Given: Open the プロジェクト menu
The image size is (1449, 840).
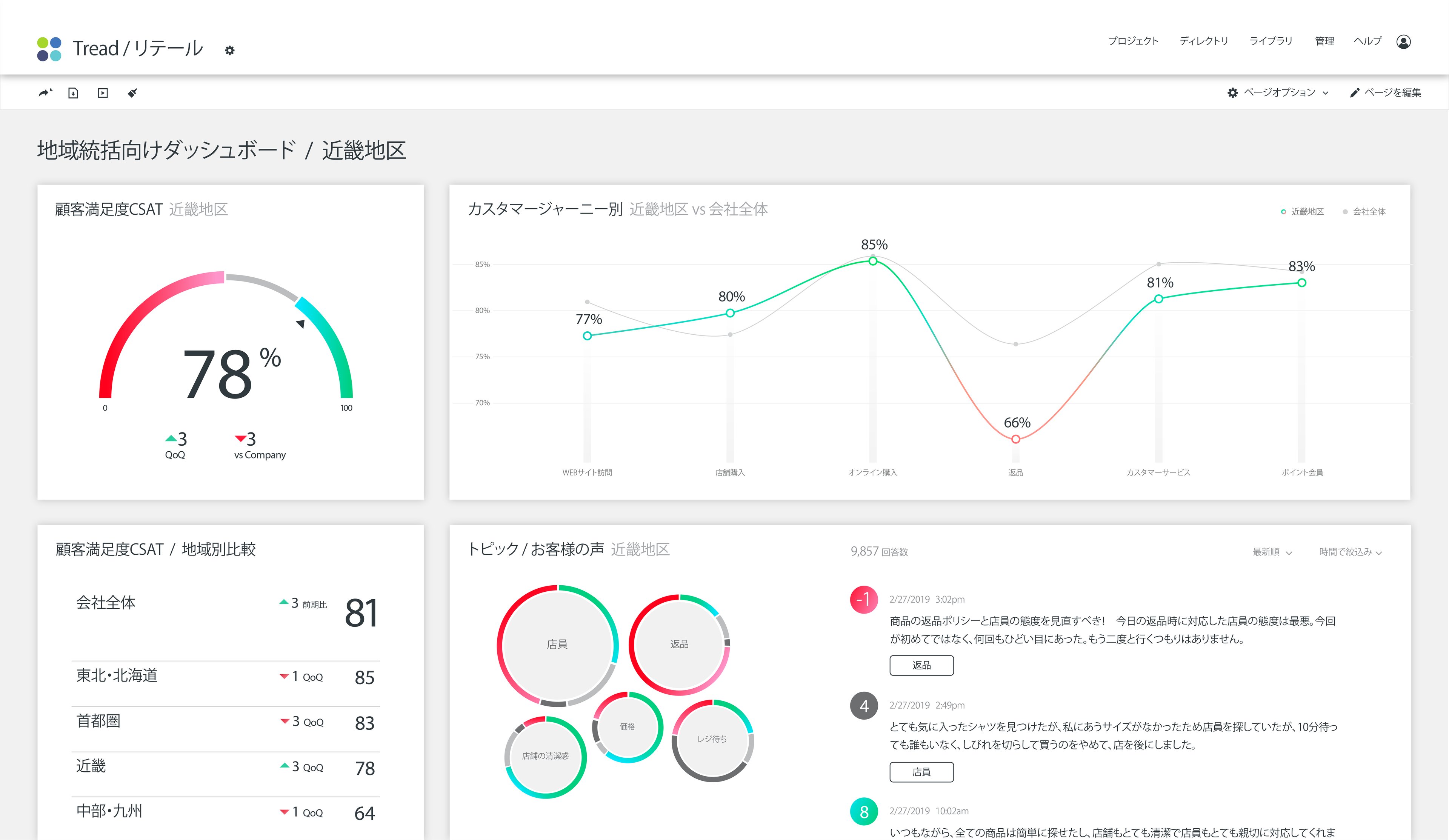Looking at the screenshot, I should (x=1133, y=41).
